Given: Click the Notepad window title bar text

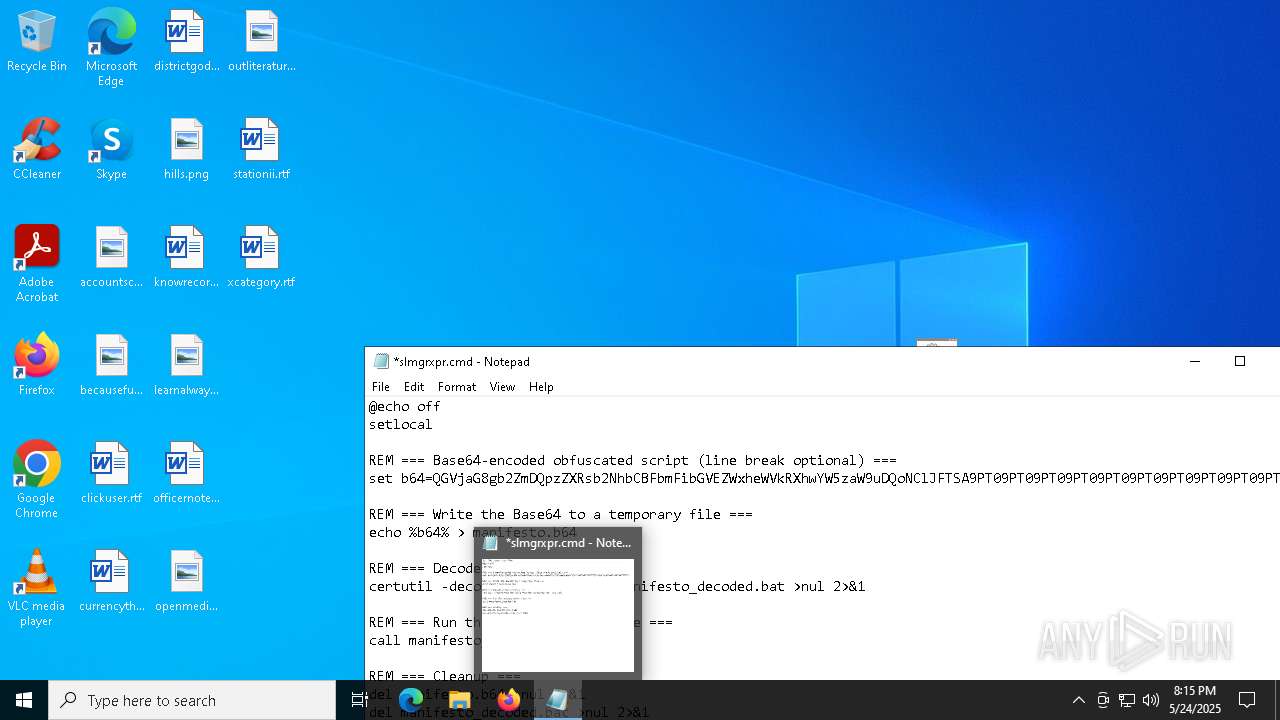Looking at the screenshot, I should click(x=461, y=362).
